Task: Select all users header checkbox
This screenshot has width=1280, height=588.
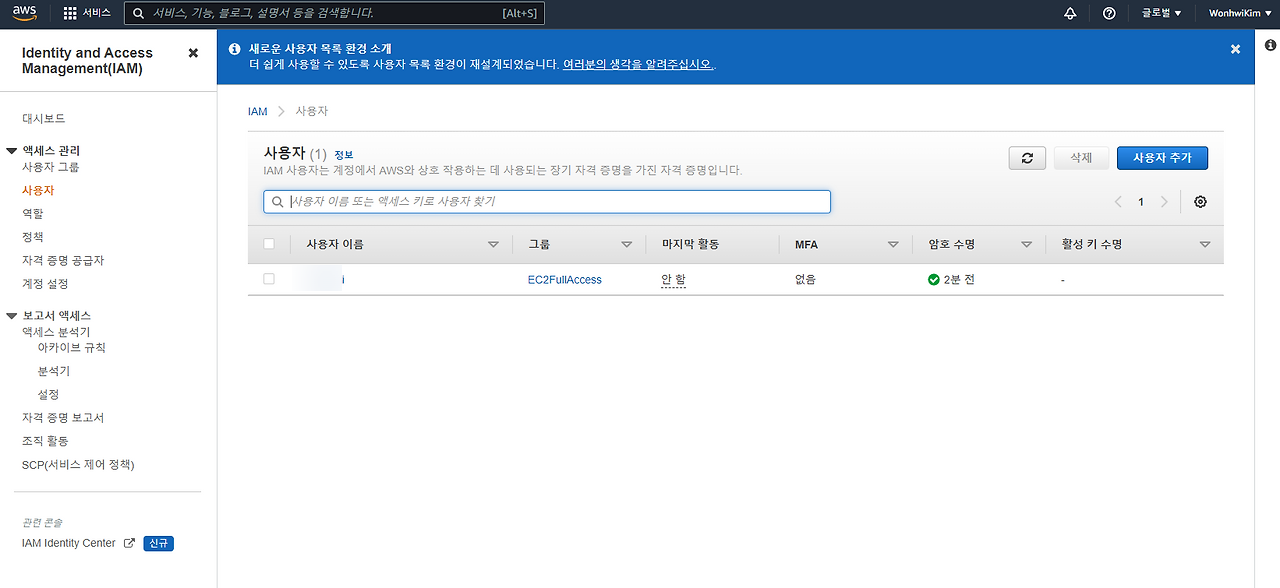Action: pos(268,244)
